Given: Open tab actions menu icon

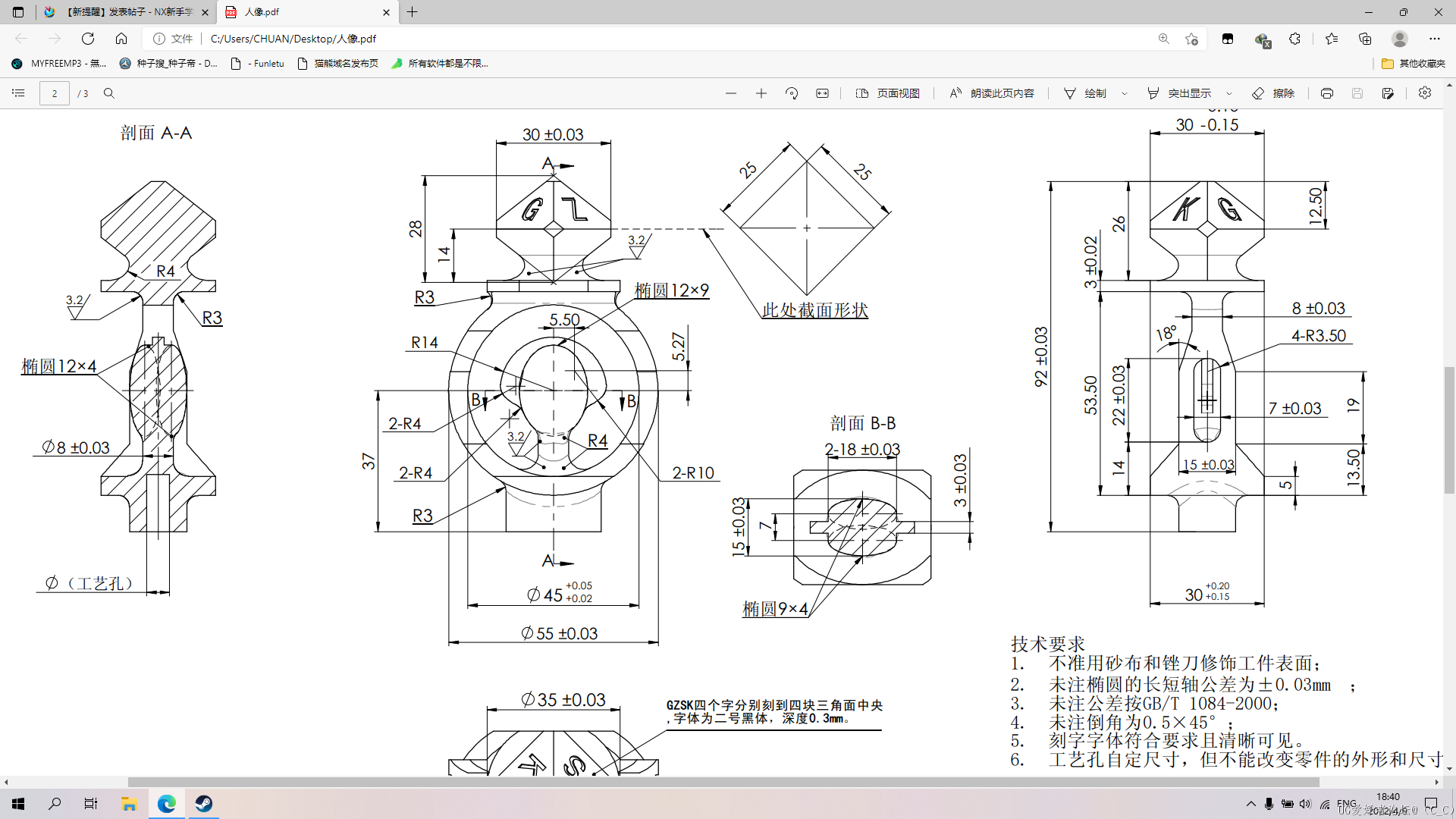Looking at the screenshot, I should [18, 12].
